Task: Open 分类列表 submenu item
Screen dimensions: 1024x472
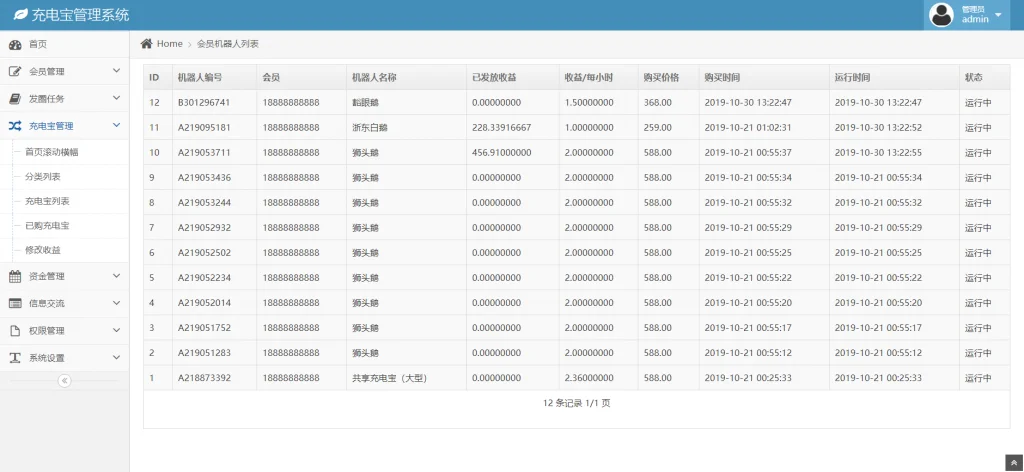Action: [x=42, y=177]
